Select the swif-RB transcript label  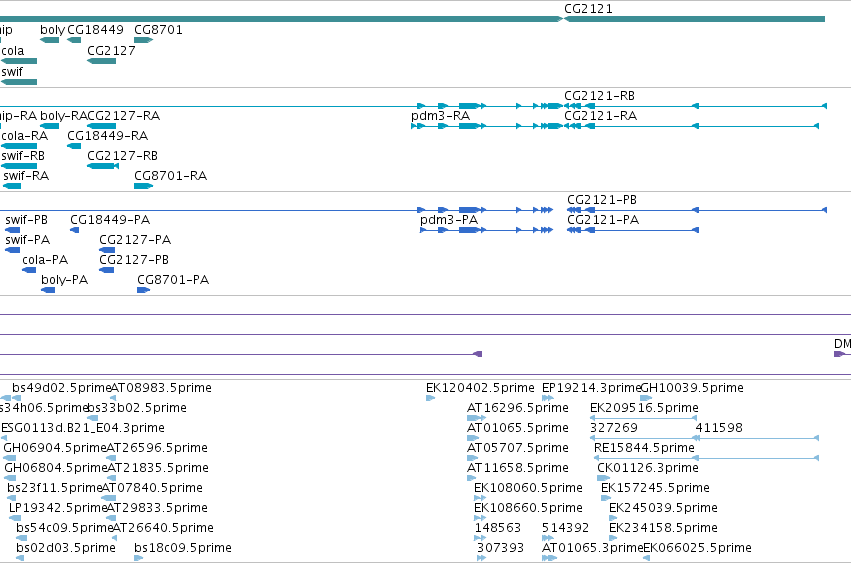[23, 156]
